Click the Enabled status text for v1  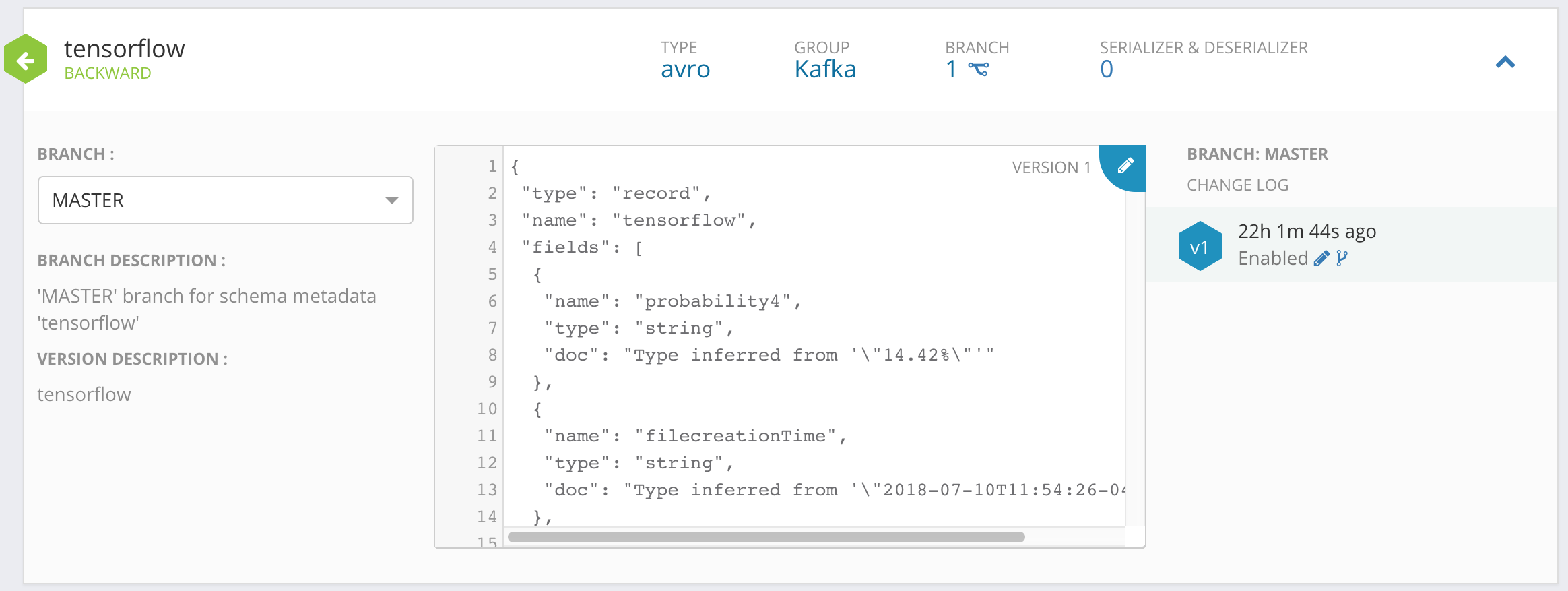(1272, 259)
